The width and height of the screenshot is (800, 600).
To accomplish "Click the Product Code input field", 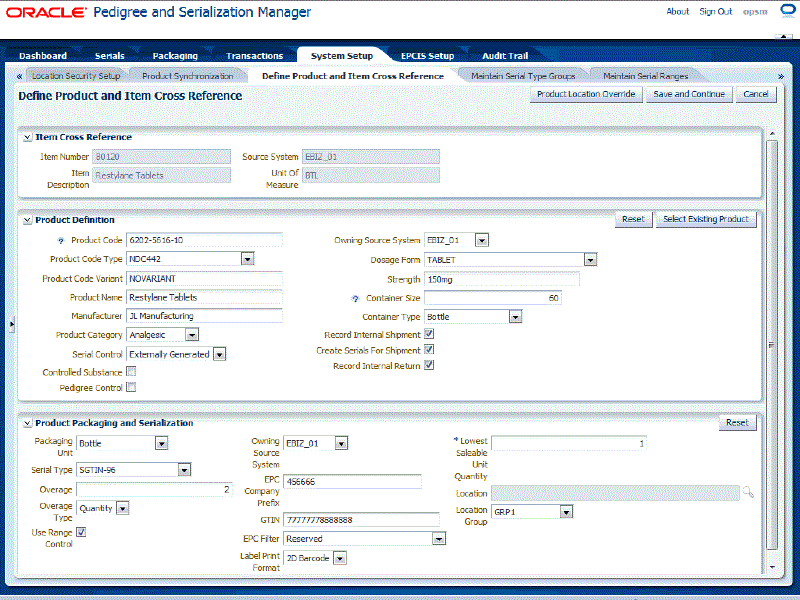I will click(204, 240).
